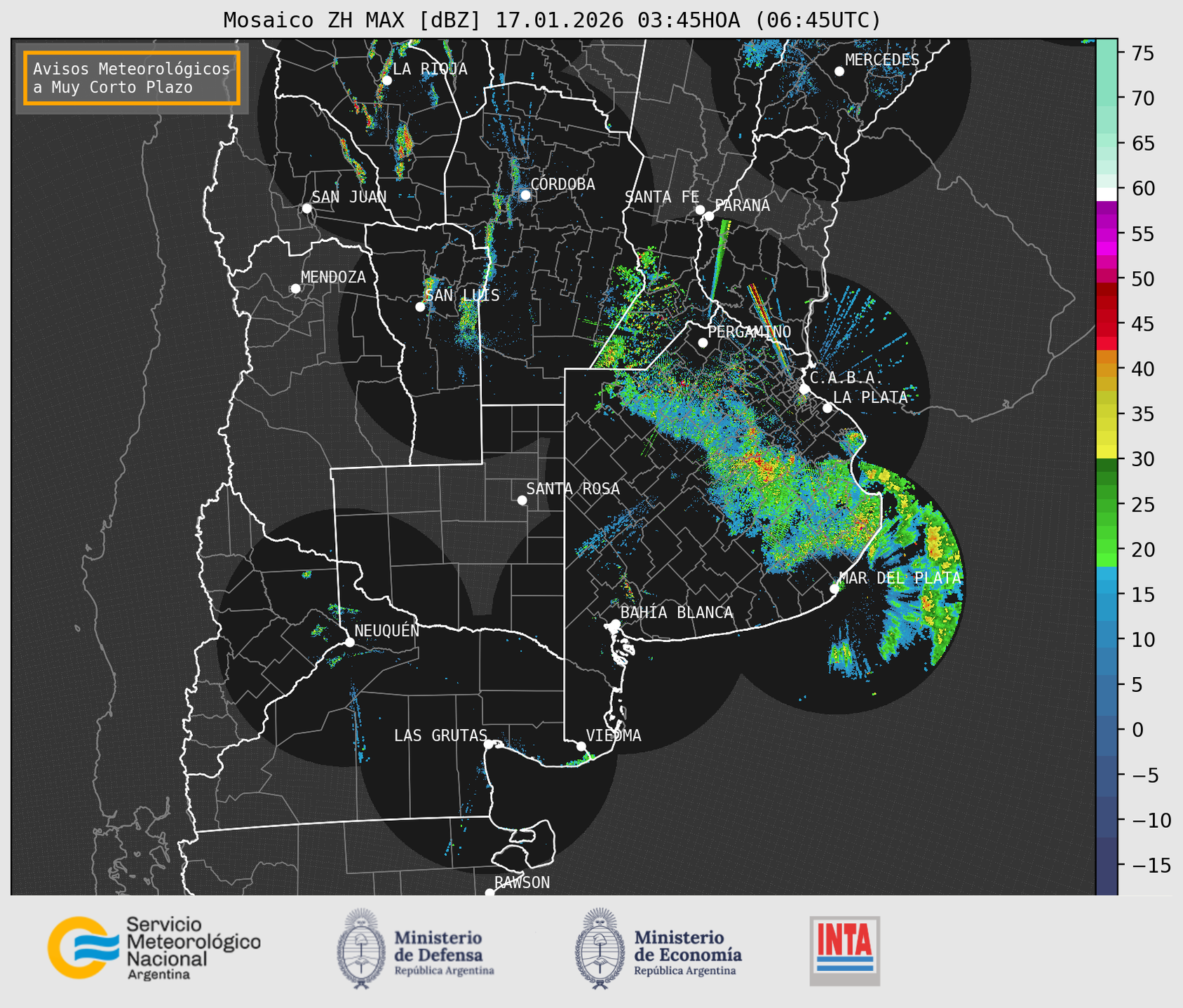The image size is (1183, 1008).
Task: Click the CÓRDOBA city label text
Action: [562, 184]
